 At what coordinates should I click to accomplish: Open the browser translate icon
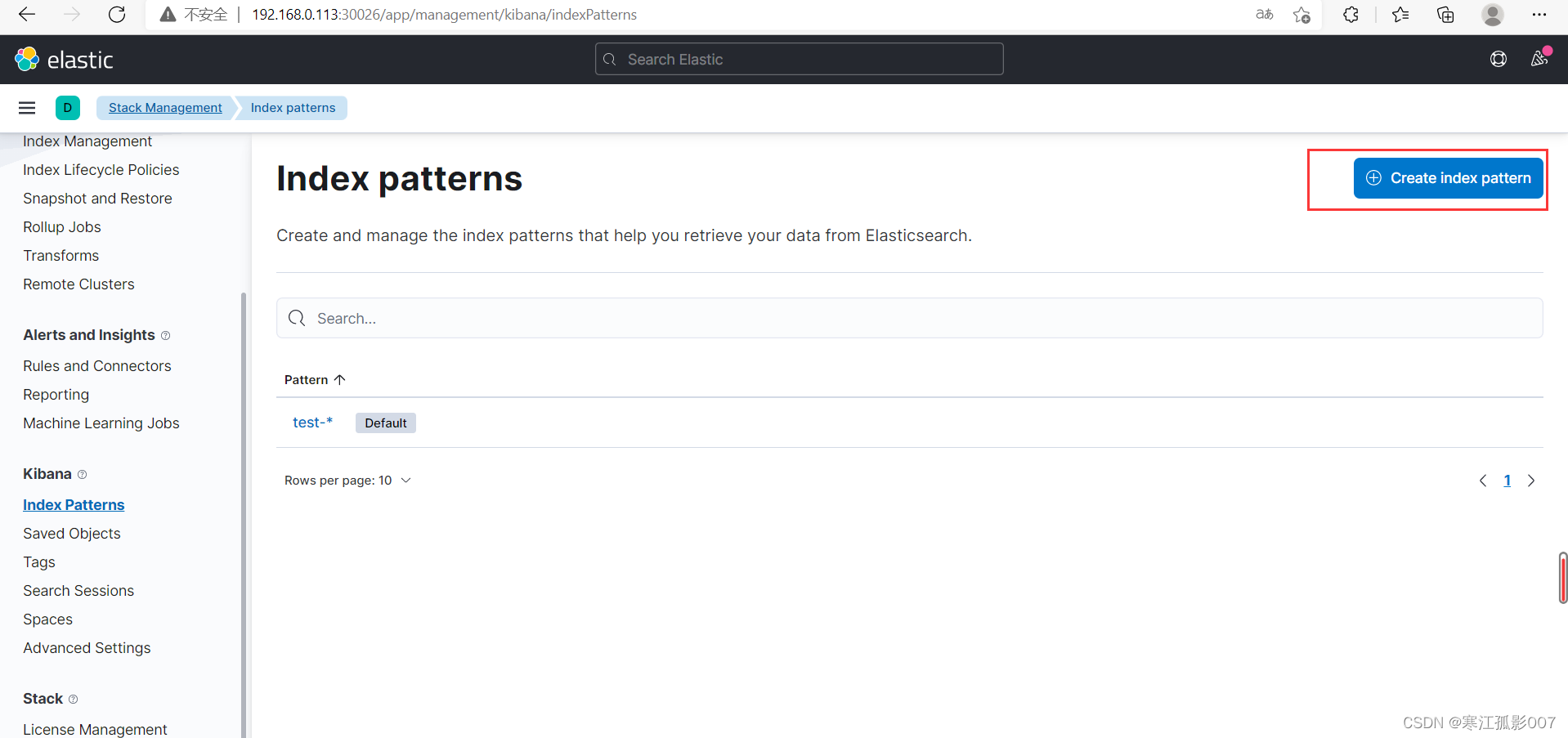[x=1264, y=15]
